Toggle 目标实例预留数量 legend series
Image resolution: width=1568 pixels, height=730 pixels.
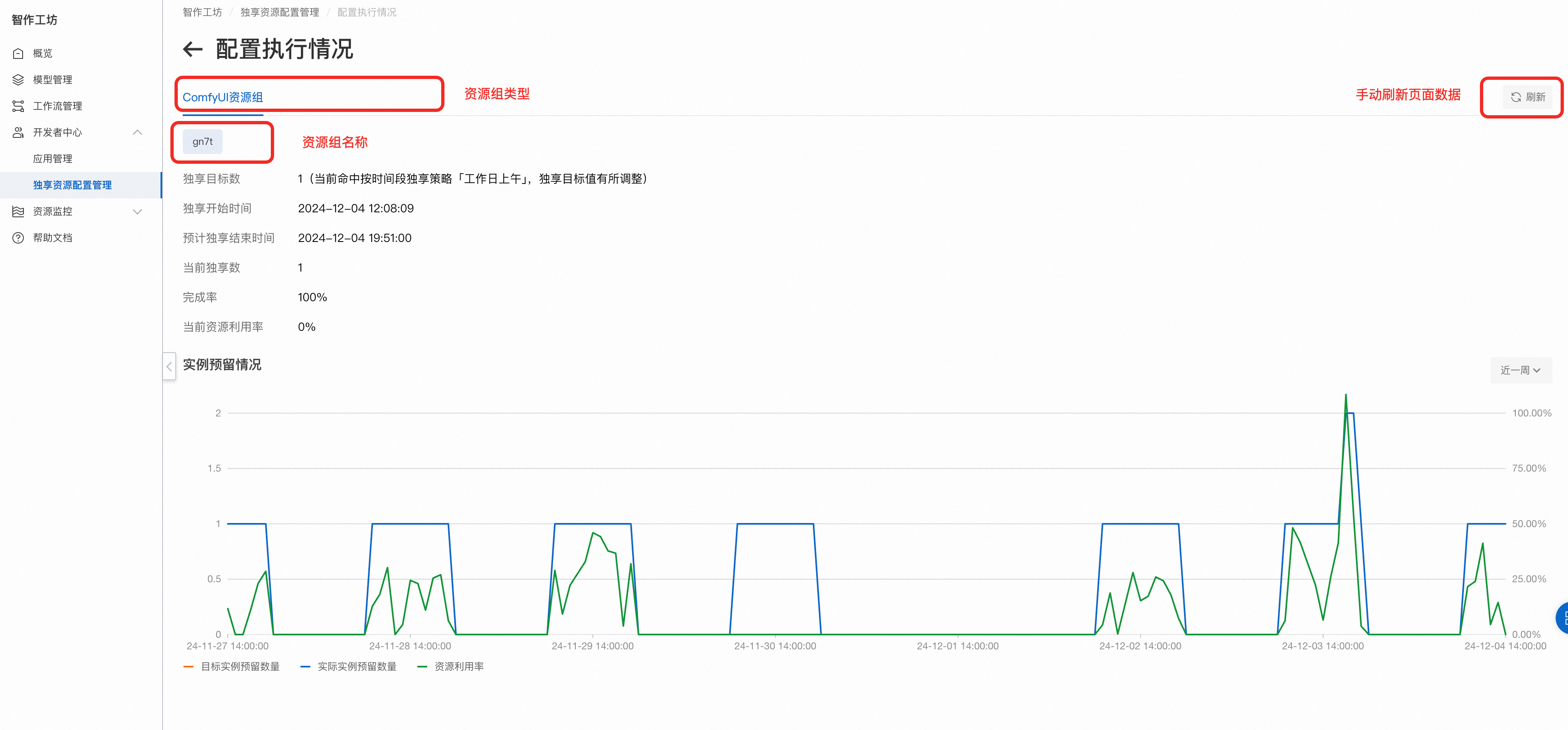coord(232,667)
